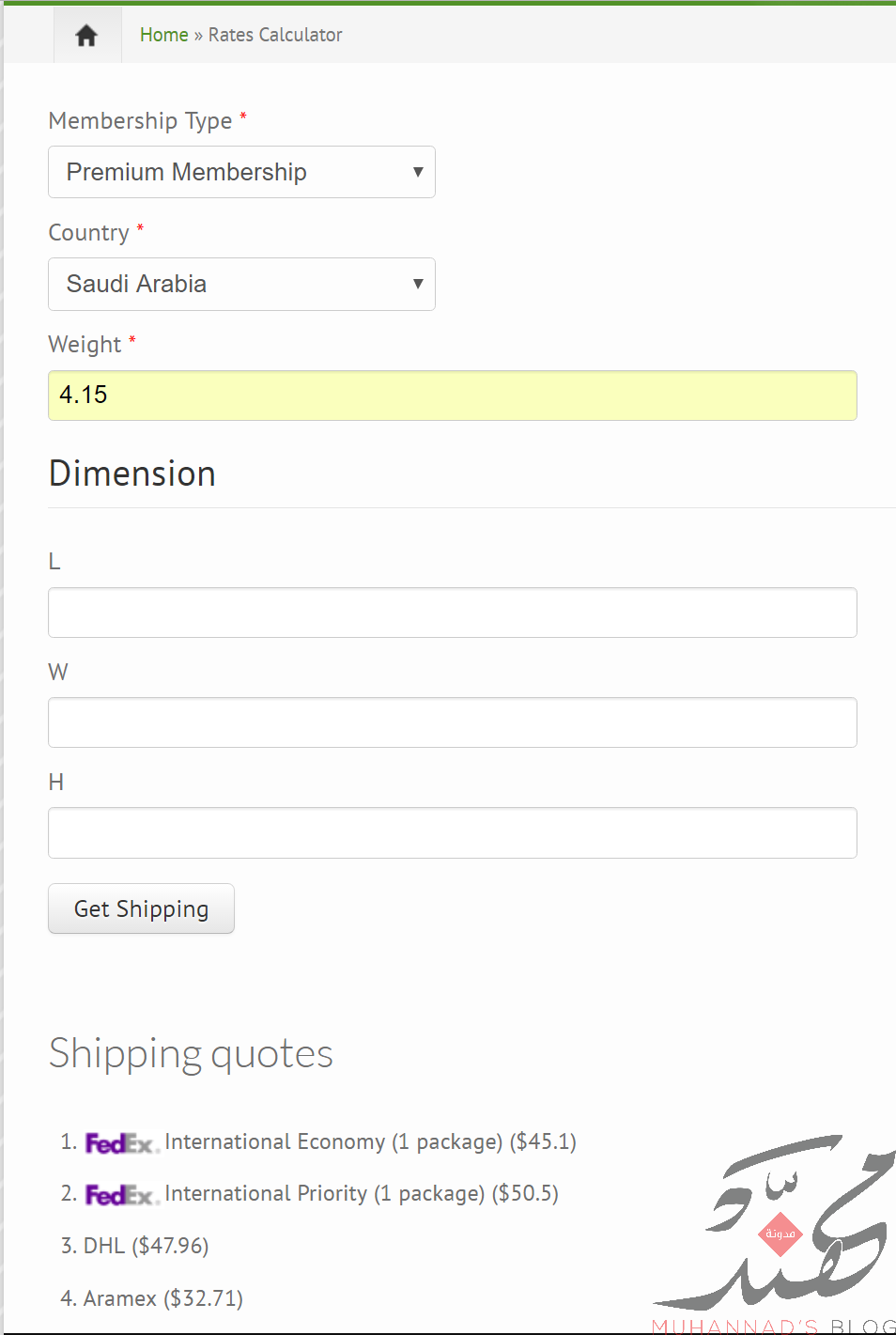Select the Aramex shipping quote
The height and width of the screenshot is (1335, 896).
tap(163, 1298)
